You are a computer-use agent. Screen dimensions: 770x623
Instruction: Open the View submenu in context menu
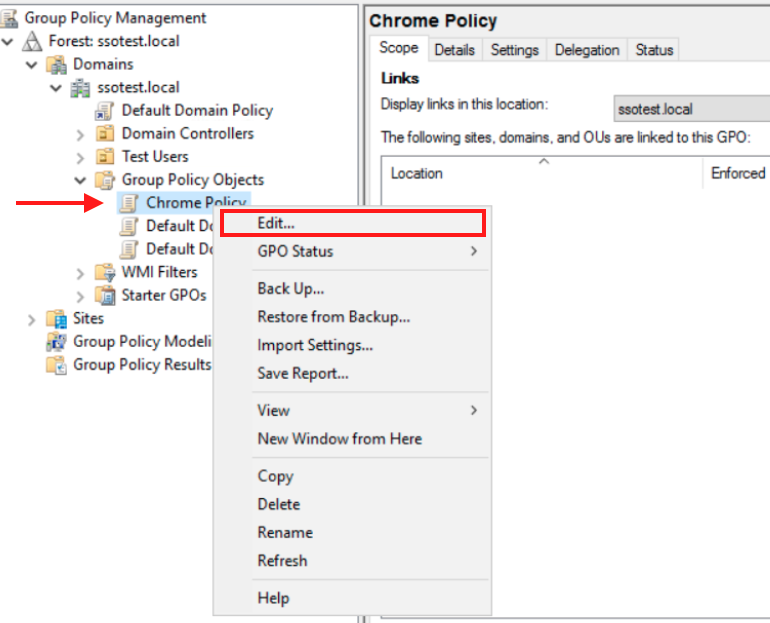(473, 410)
